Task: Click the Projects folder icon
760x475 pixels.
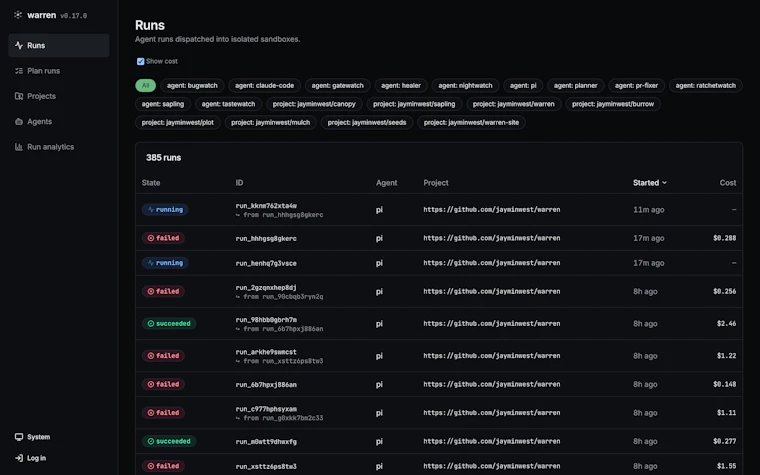Action: click(x=19, y=96)
